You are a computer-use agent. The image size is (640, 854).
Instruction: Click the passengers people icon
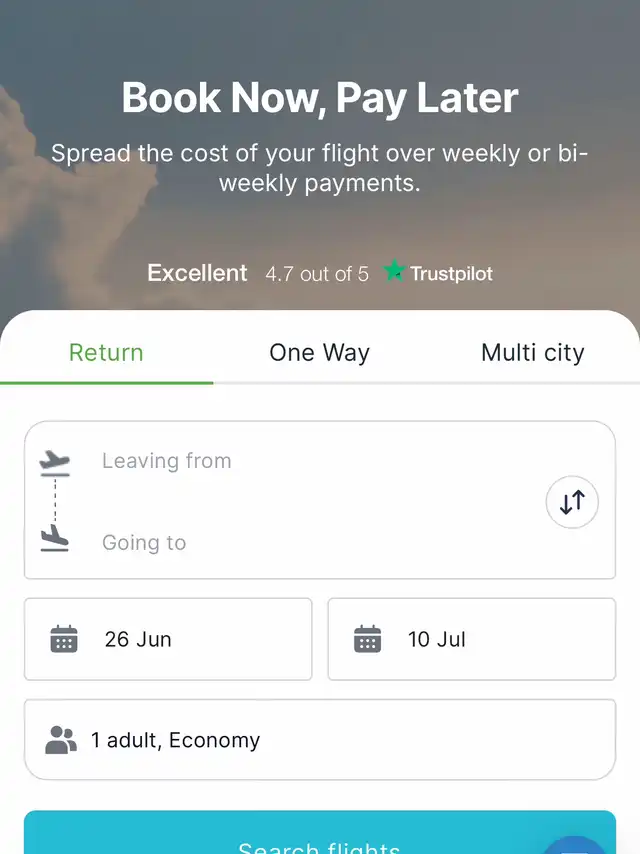click(61, 740)
